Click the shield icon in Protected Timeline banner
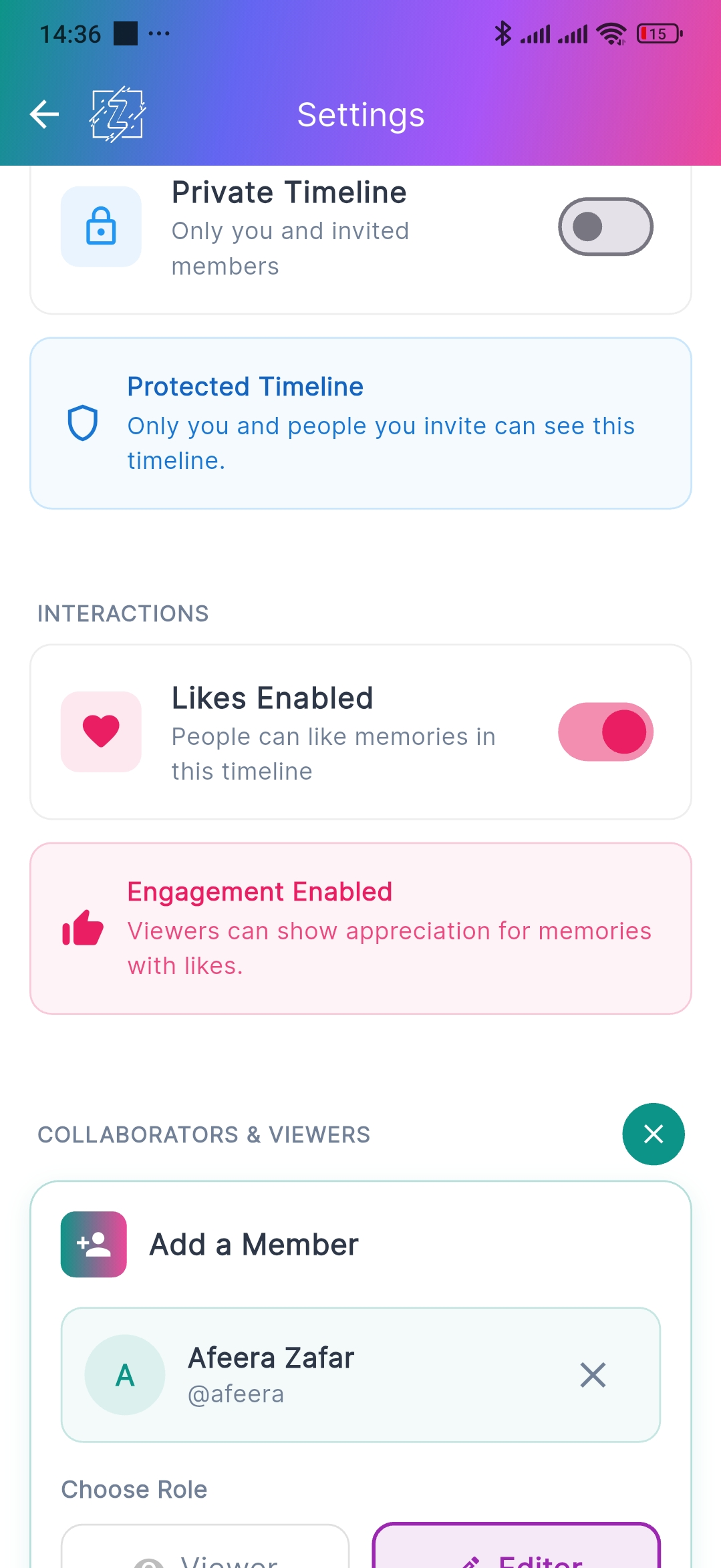This screenshot has width=721, height=1568. [83, 422]
